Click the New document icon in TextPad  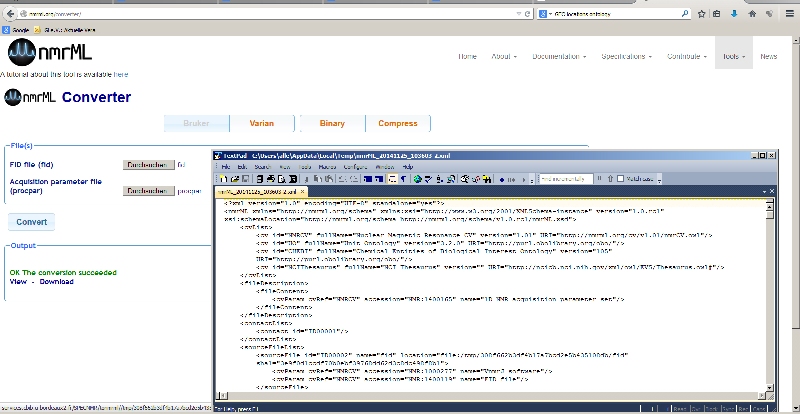(x=223, y=179)
